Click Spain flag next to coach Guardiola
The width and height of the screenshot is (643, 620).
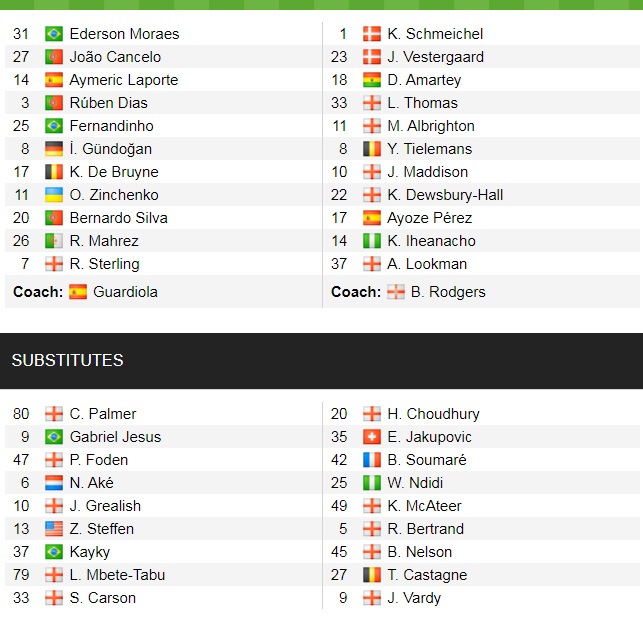click(x=78, y=292)
